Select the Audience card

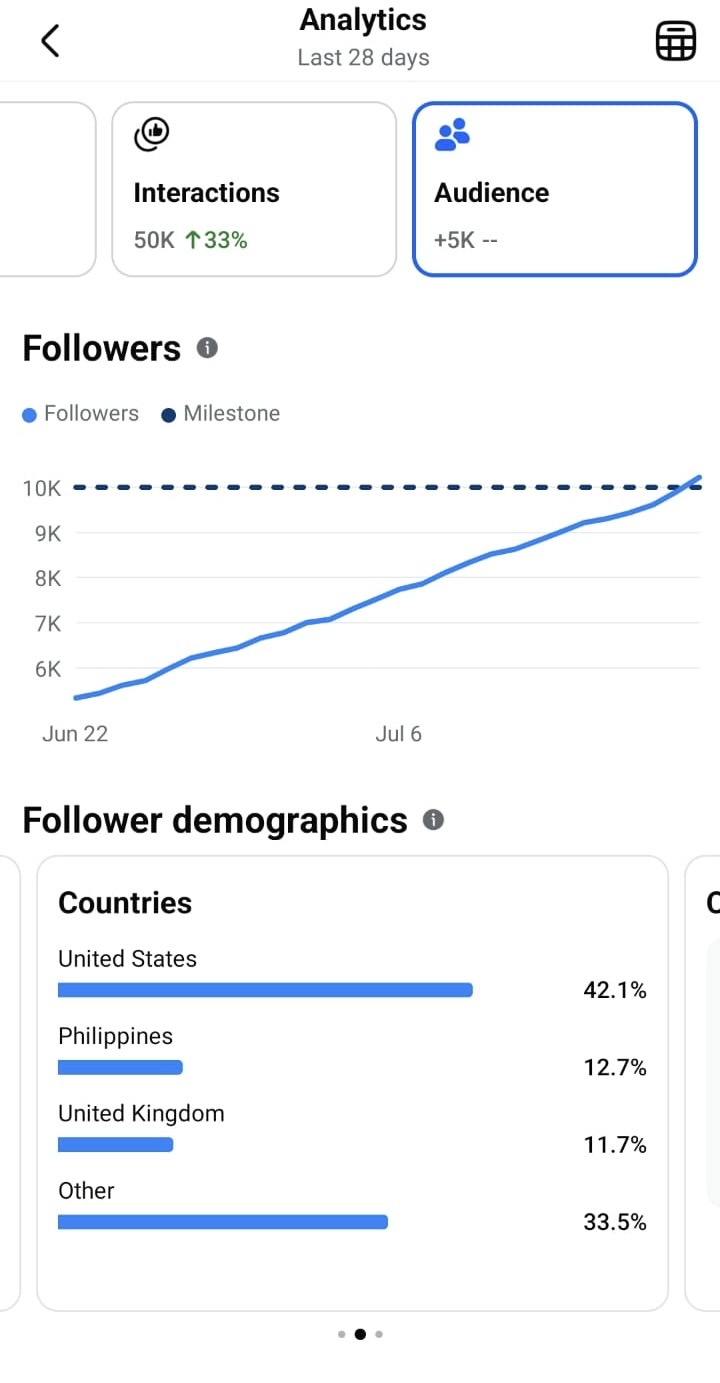point(555,189)
